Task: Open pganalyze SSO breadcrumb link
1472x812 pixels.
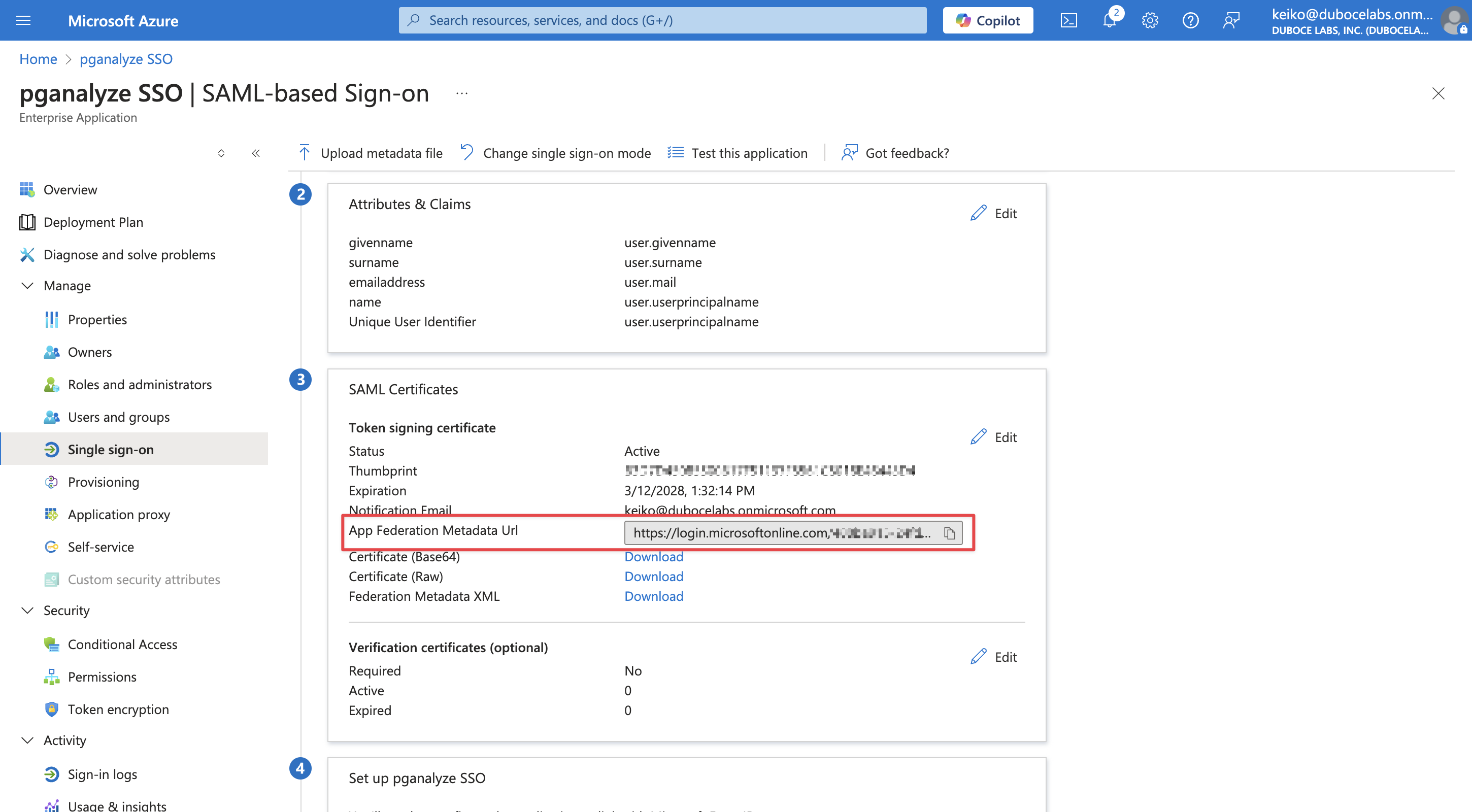Action: pos(126,59)
